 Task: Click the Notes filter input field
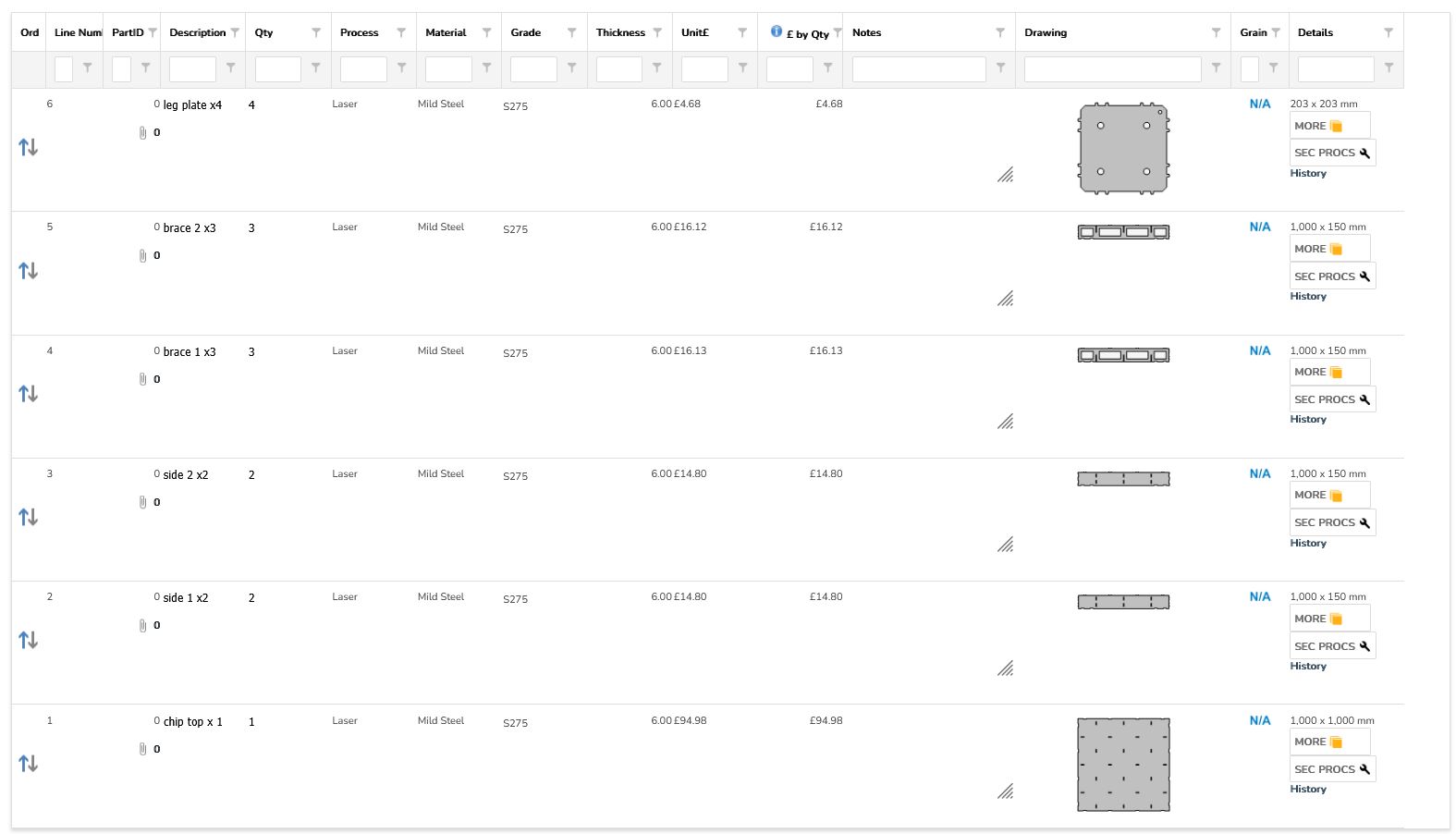[x=919, y=68]
